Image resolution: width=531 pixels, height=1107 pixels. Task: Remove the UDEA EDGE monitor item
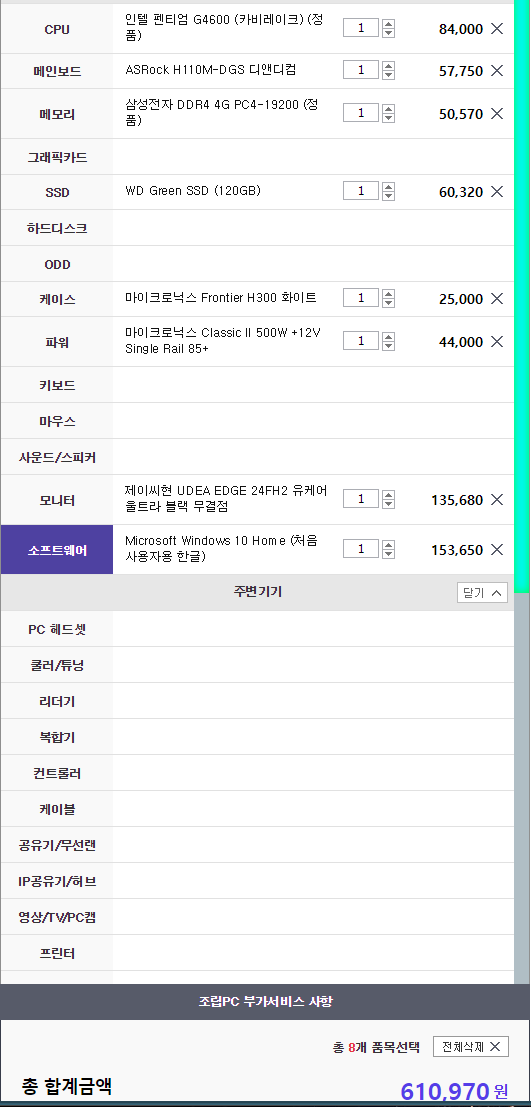click(497, 500)
